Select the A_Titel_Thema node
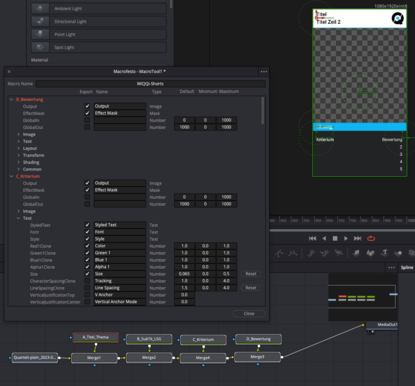Image resolution: width=415 pixels, height=386 pixels. tap(96, 337)
